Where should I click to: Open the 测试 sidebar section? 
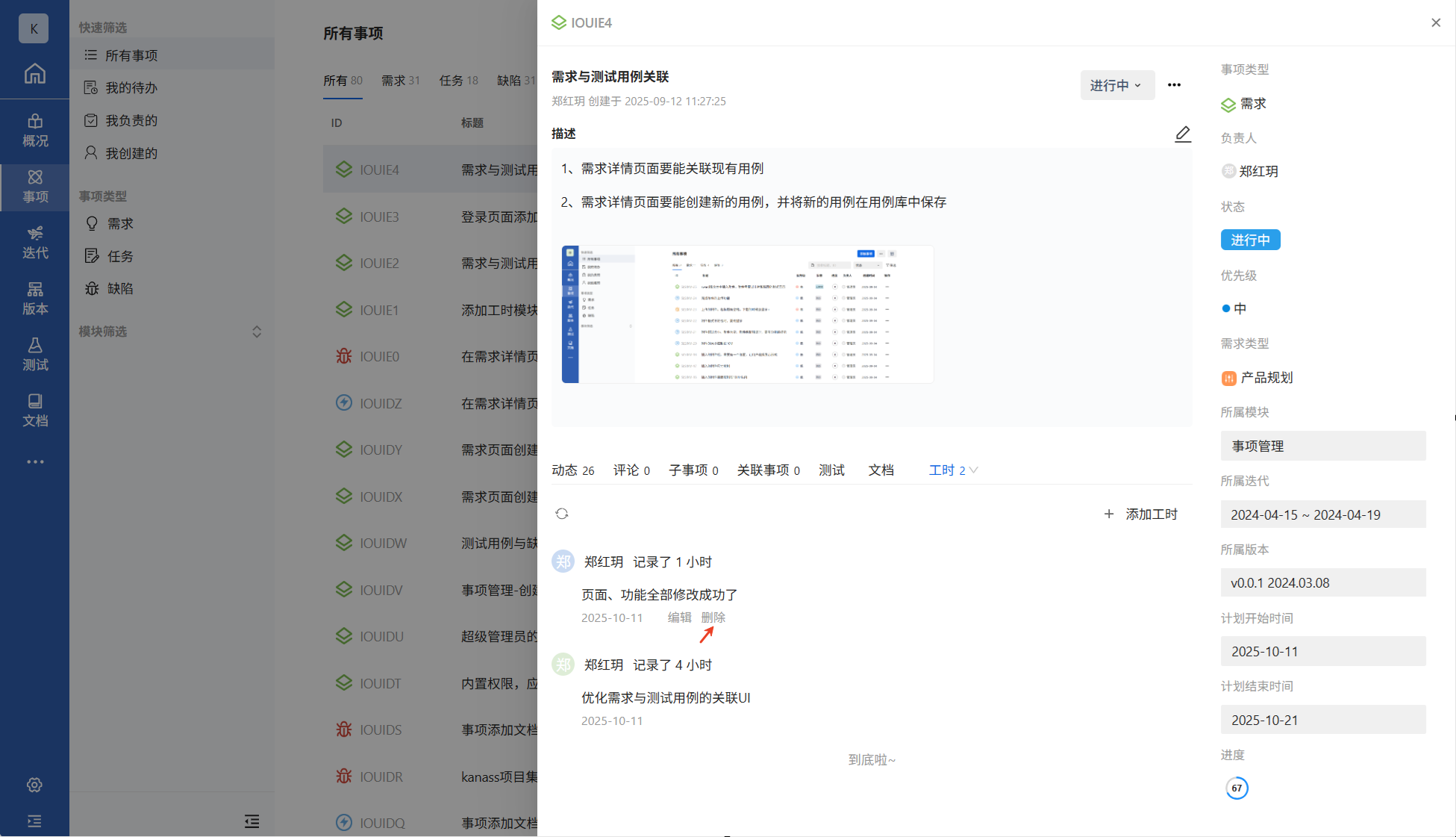(34, 355)
